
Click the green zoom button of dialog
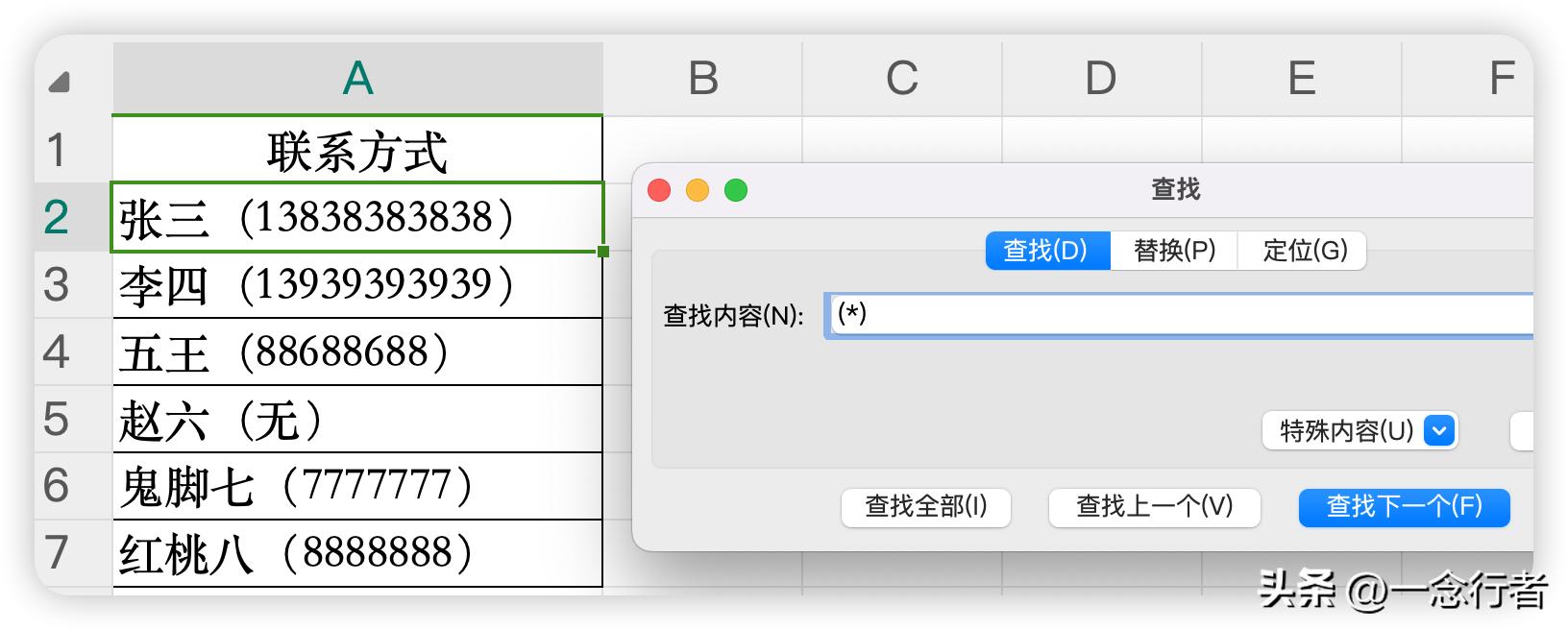pos(736,190)
